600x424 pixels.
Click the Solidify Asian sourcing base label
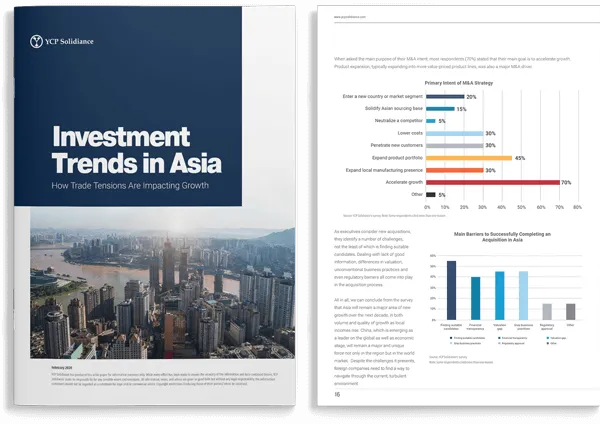(x=394, y=109)
